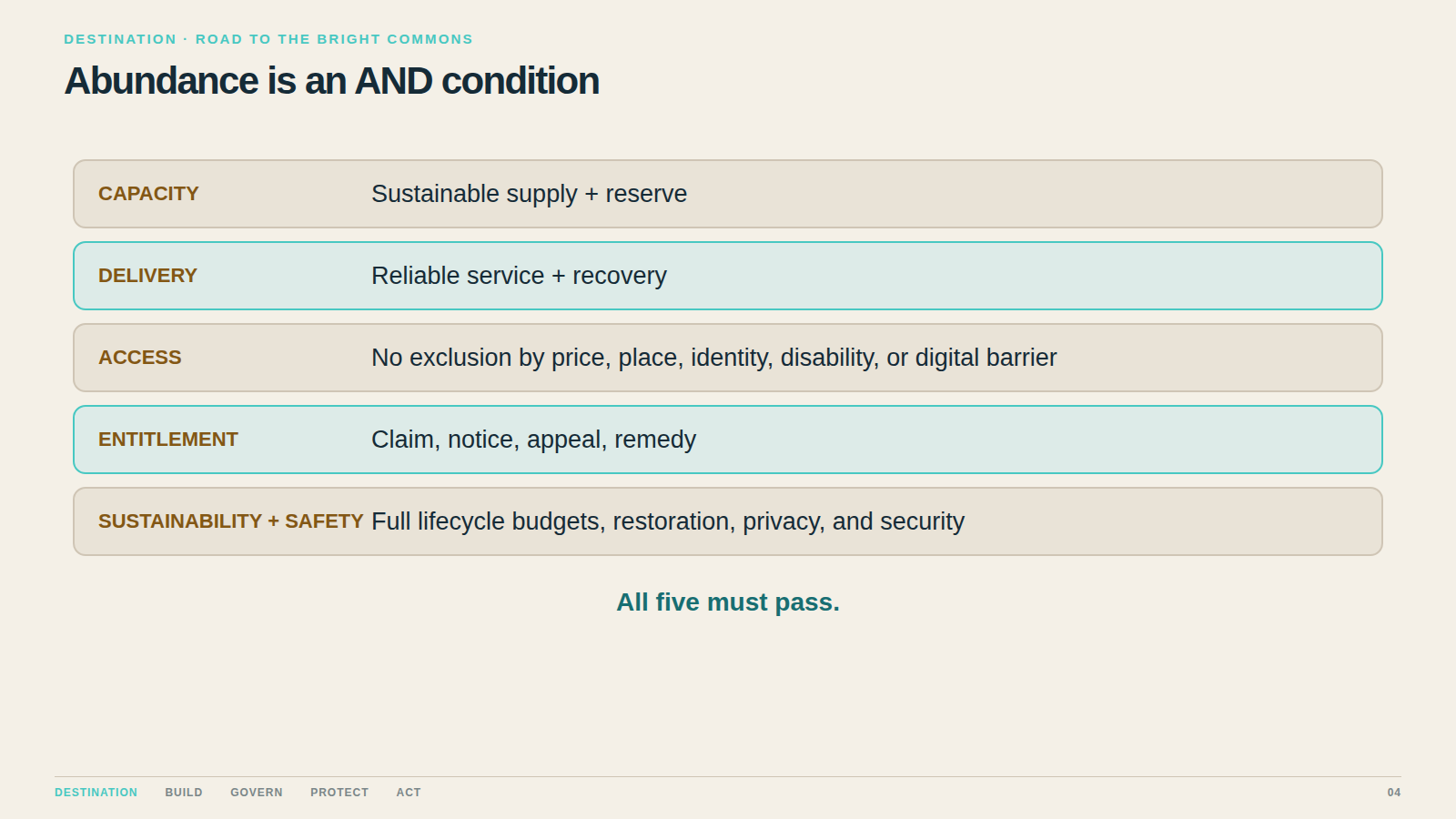Click the ACCESS row label

tap(140, 358)
